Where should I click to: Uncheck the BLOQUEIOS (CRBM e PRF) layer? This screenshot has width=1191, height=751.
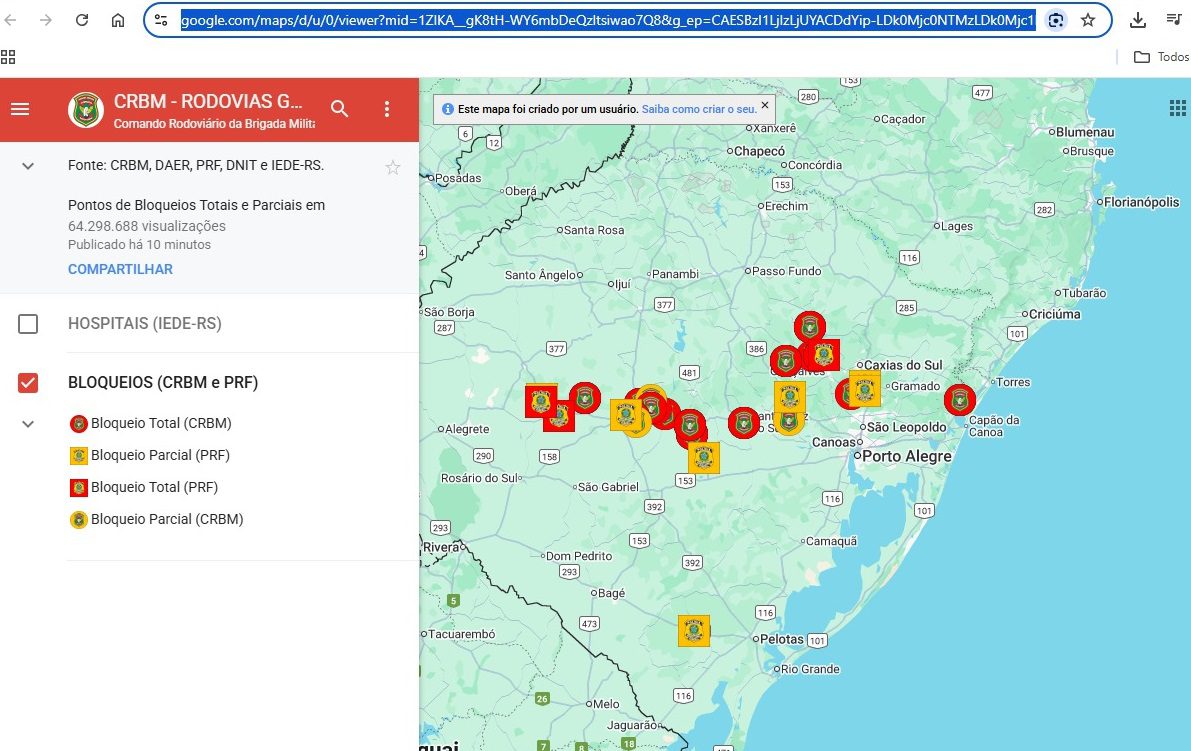(28, 383)
